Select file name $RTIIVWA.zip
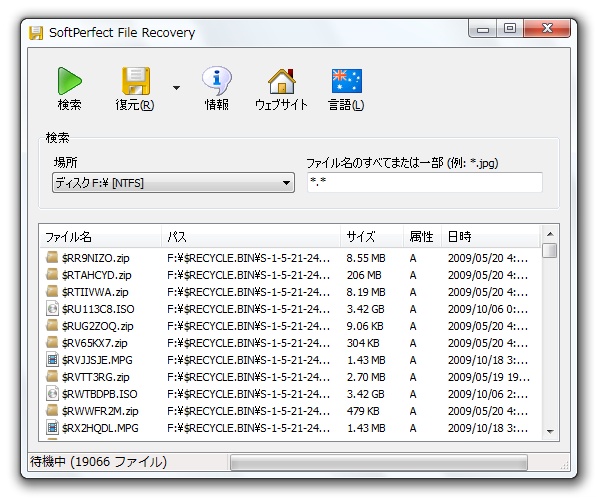This screenshot has height=503, width=601. (95, 292)
